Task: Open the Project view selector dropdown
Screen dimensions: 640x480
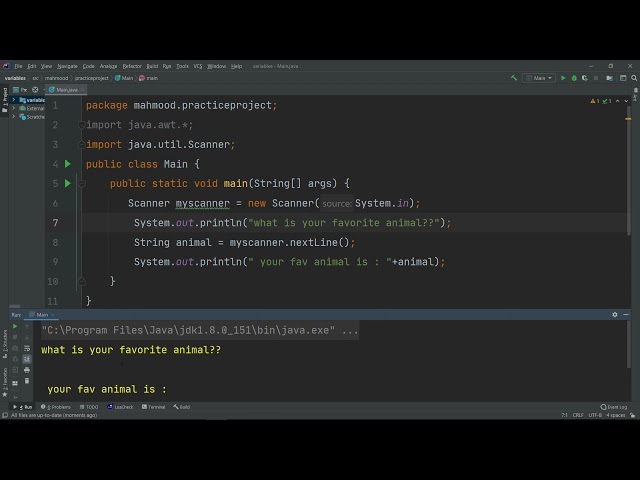Action: (x=20, y=90)
